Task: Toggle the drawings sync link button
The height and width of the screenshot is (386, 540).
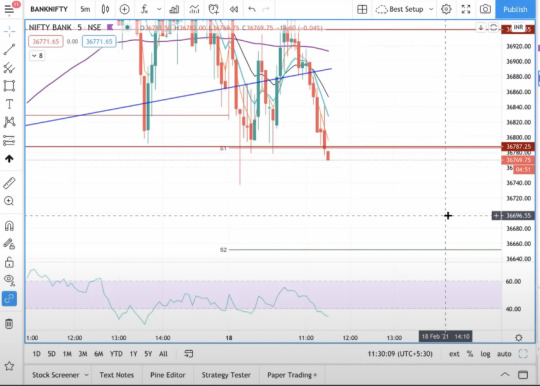Action: [9, 299]
